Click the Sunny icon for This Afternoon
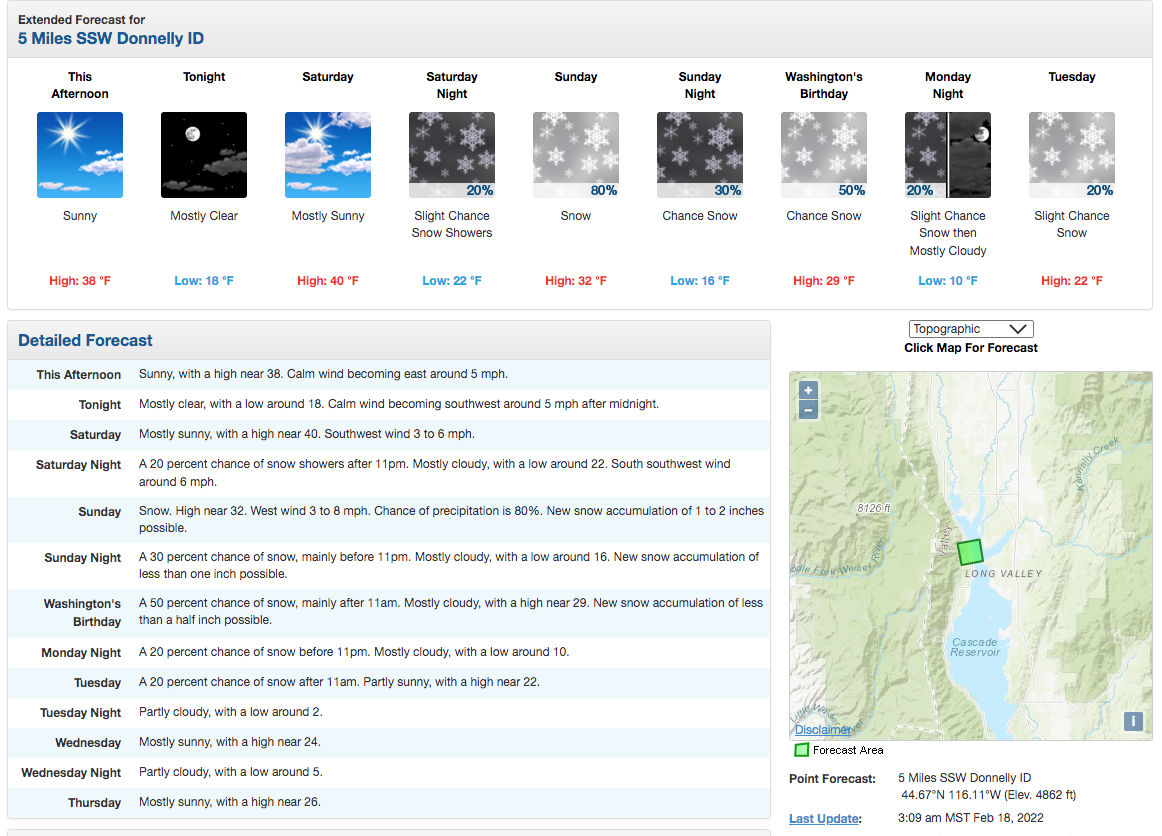1162x836 pixels. (x=80, y=155)
